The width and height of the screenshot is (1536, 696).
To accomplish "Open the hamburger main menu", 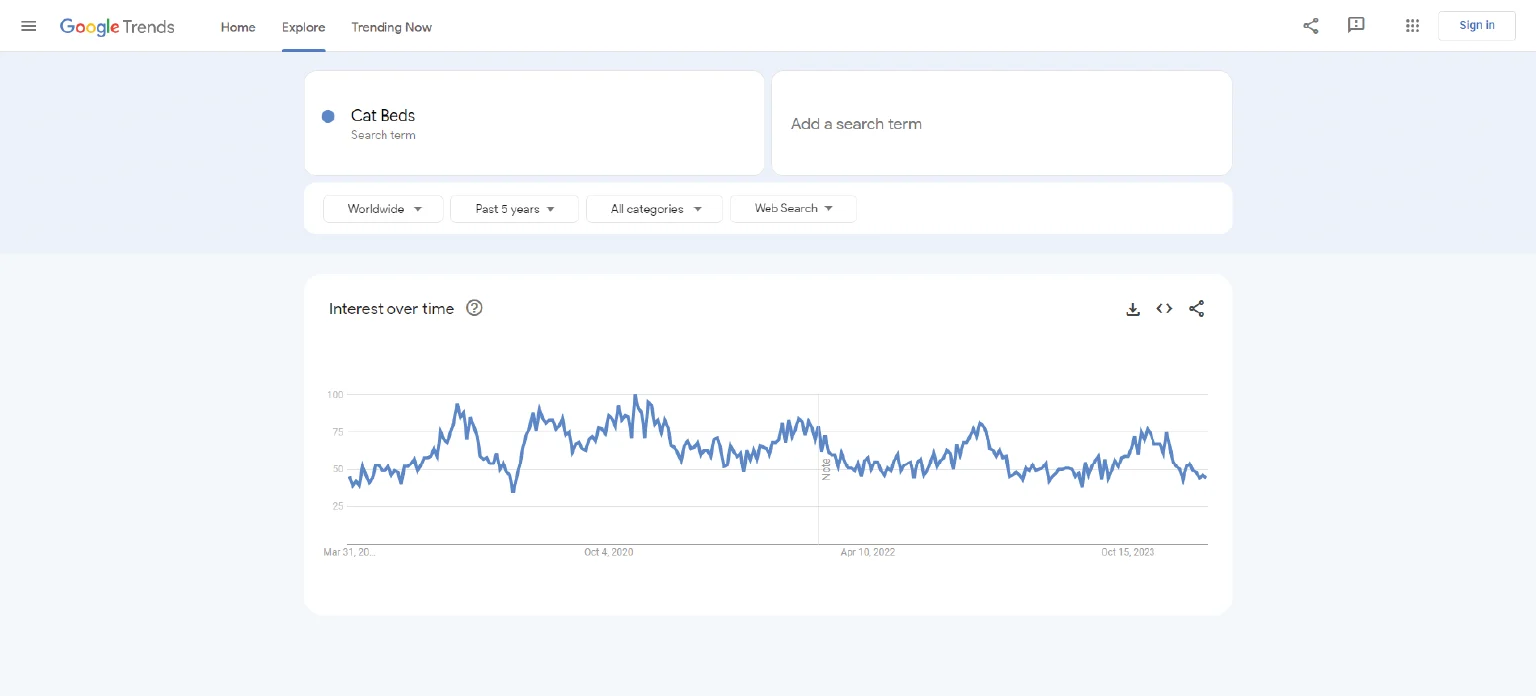I will (x=29, y=26).
